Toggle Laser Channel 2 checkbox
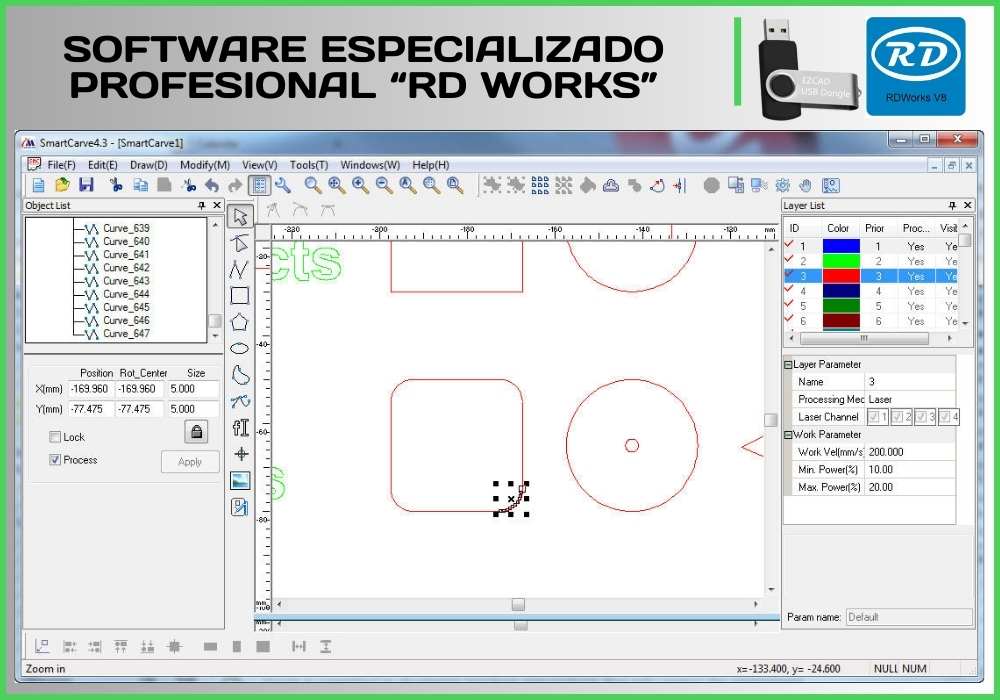This screenshot has height=700, width=1000. click(898, 417)
